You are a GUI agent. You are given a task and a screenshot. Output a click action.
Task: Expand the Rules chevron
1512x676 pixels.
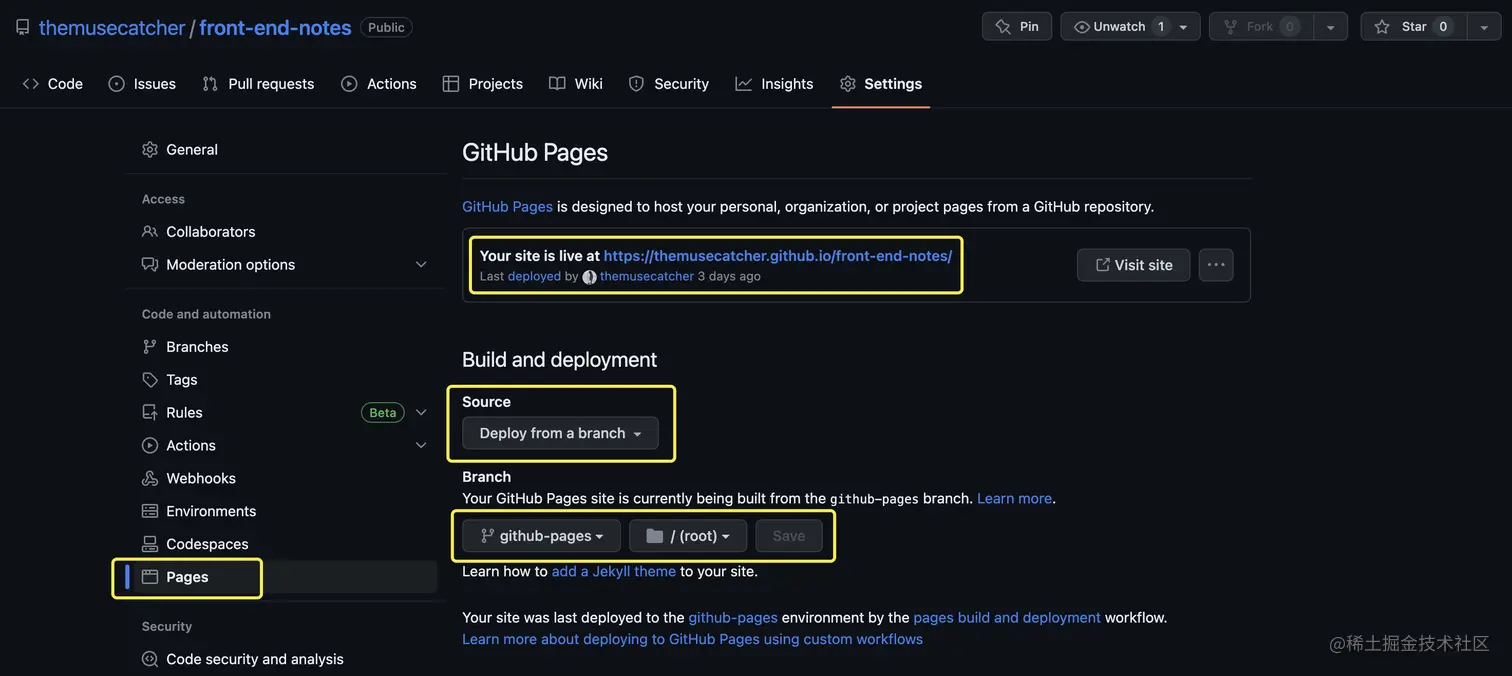tap(421, 413)
